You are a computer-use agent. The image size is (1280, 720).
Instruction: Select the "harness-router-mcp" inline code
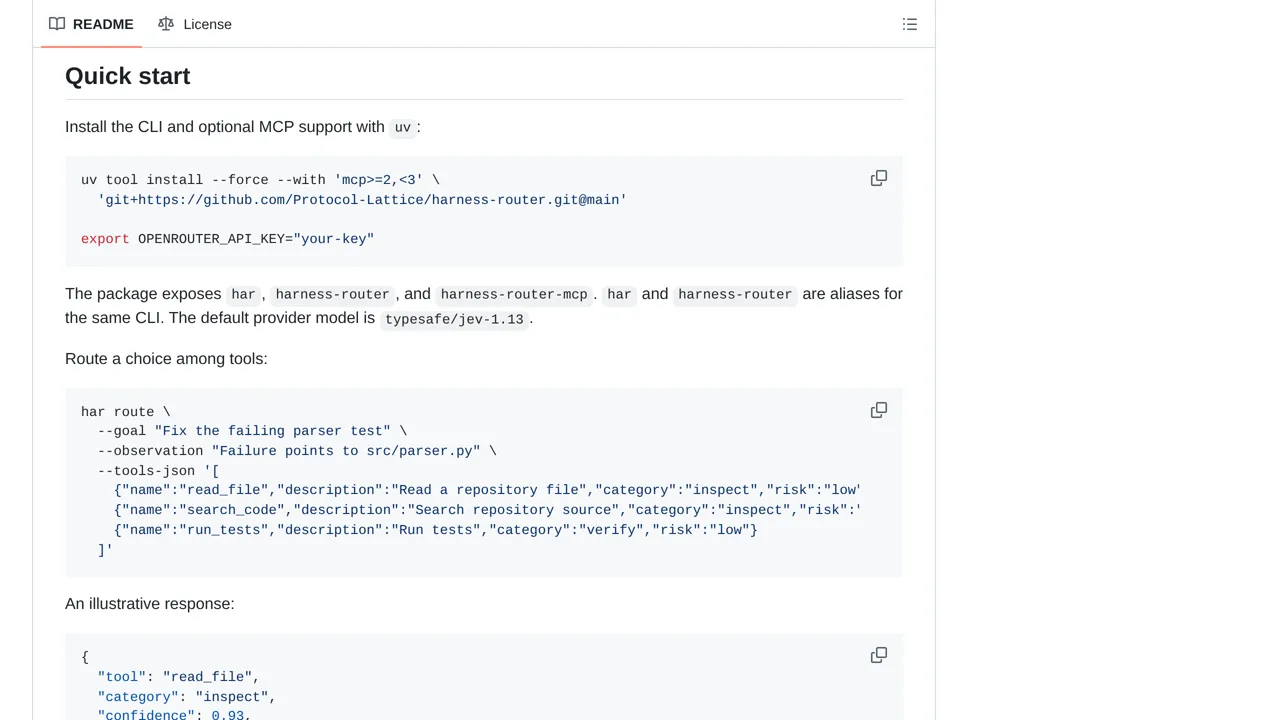point(514,295)
